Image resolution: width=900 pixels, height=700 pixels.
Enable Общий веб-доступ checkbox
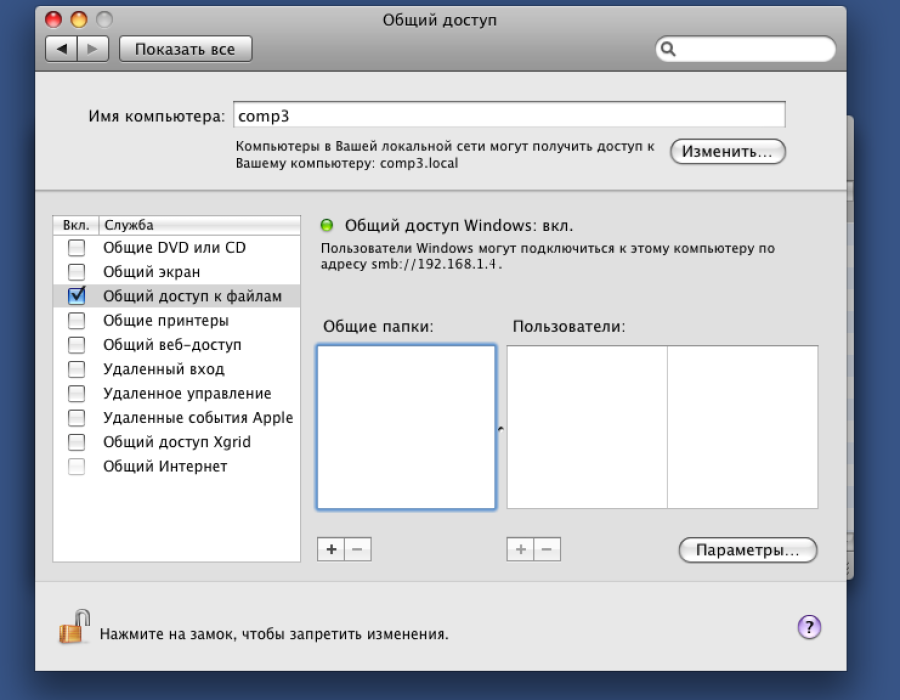point(76,345)
